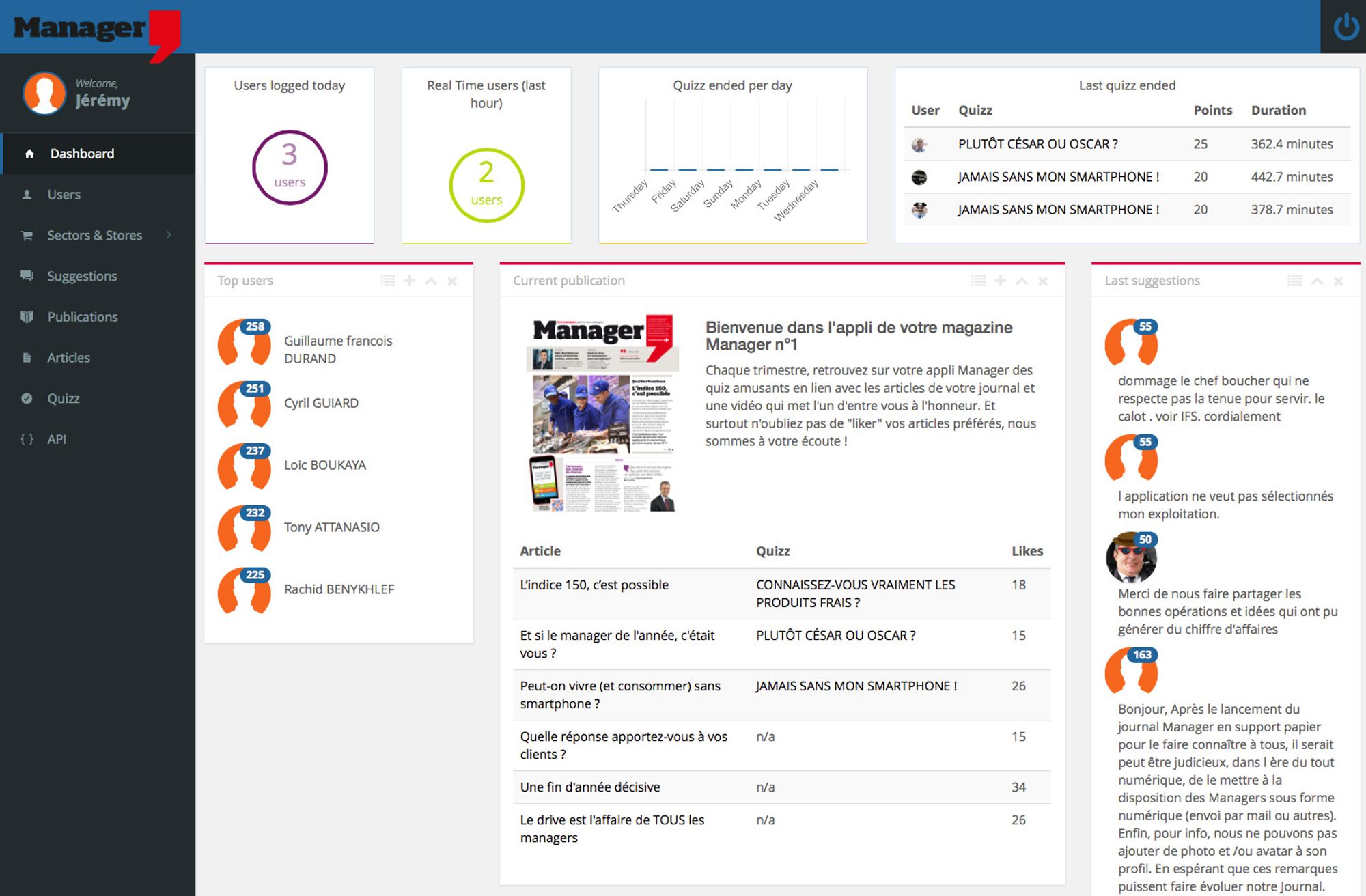Collapse the Current publication panel
The width and height of the screenshot is (1366, 896).
pyautogui.click(x=1022, y=281)
